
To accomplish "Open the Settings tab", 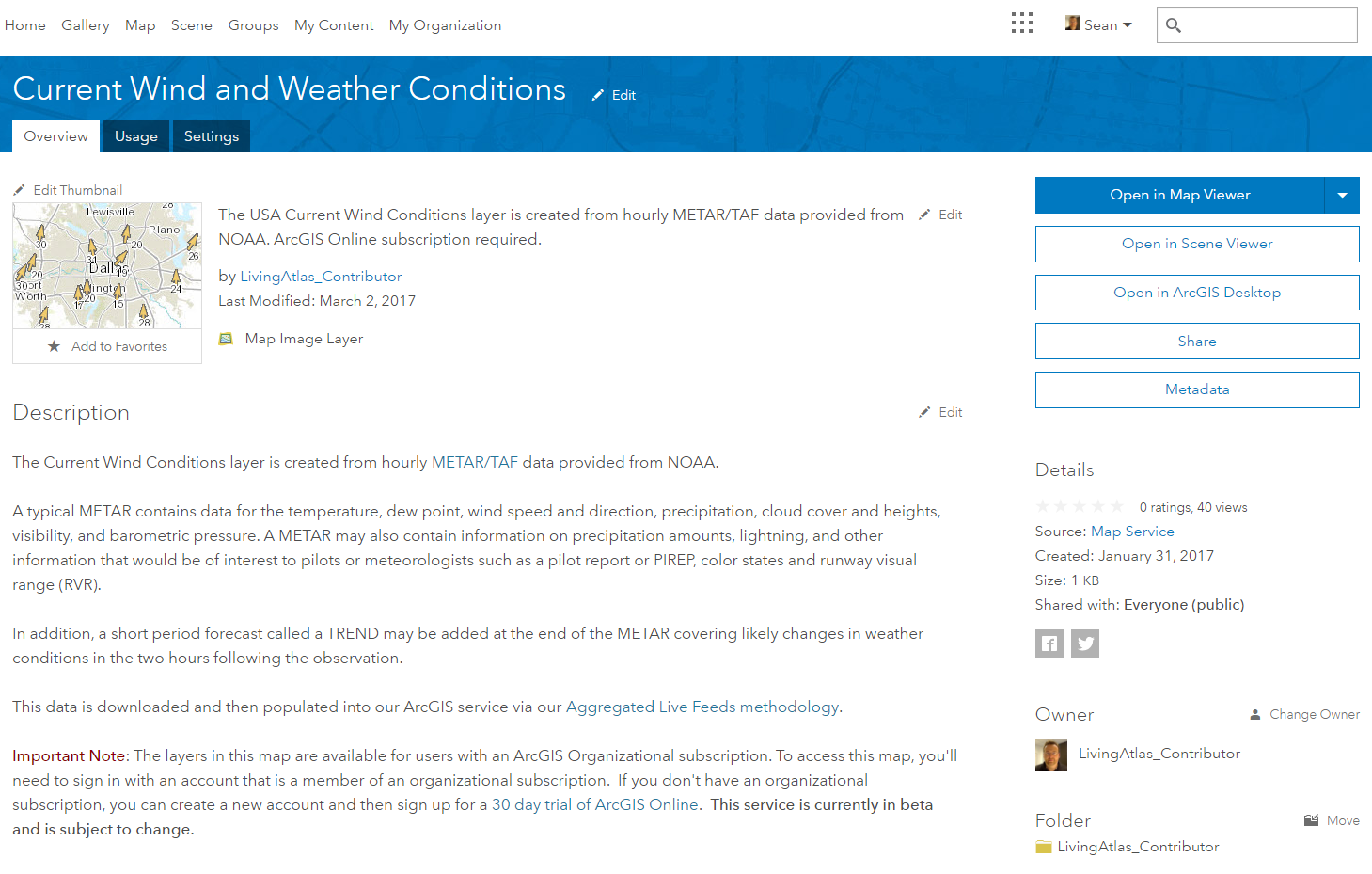I will click(211, 135).
